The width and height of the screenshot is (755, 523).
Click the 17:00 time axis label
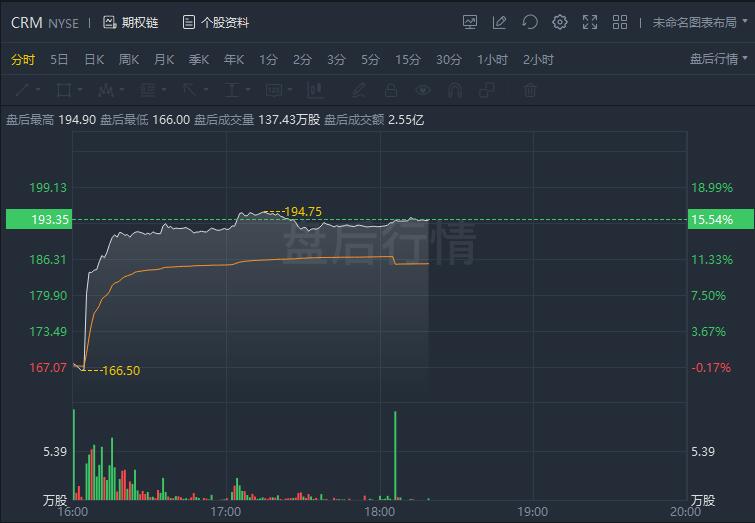point(226,511)
